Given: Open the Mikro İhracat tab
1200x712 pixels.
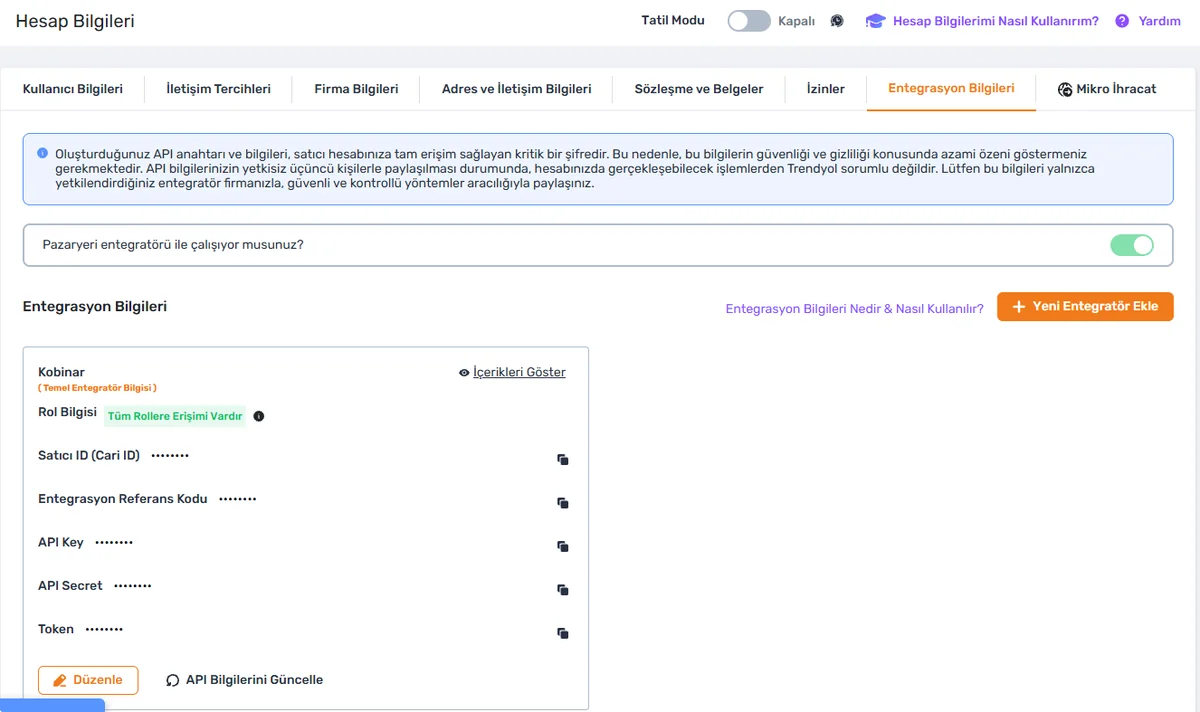Looking at the screenshot, I should click(x=1107, y=89).
